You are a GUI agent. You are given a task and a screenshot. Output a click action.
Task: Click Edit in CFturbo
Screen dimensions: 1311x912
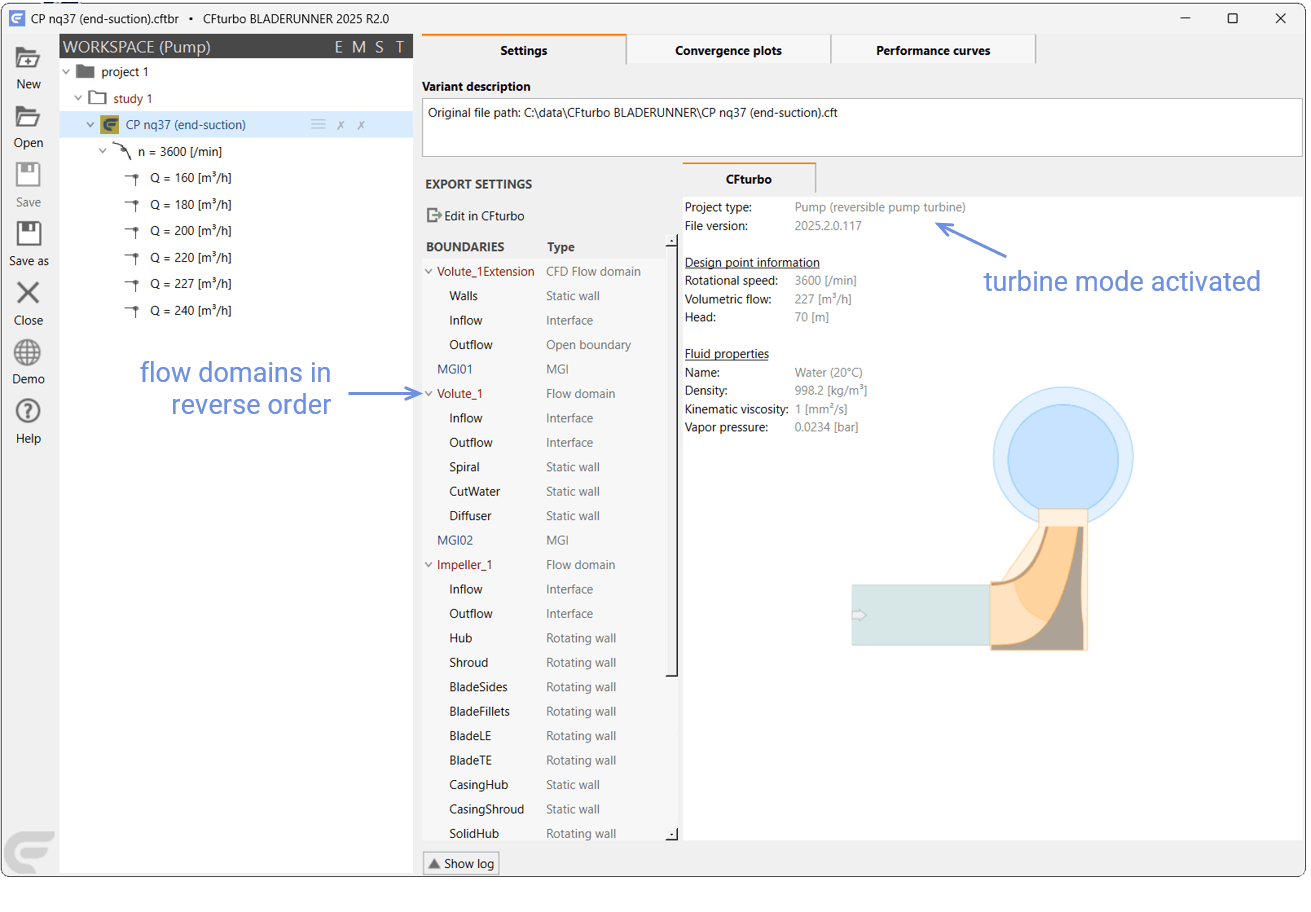(x=475, y=216)
